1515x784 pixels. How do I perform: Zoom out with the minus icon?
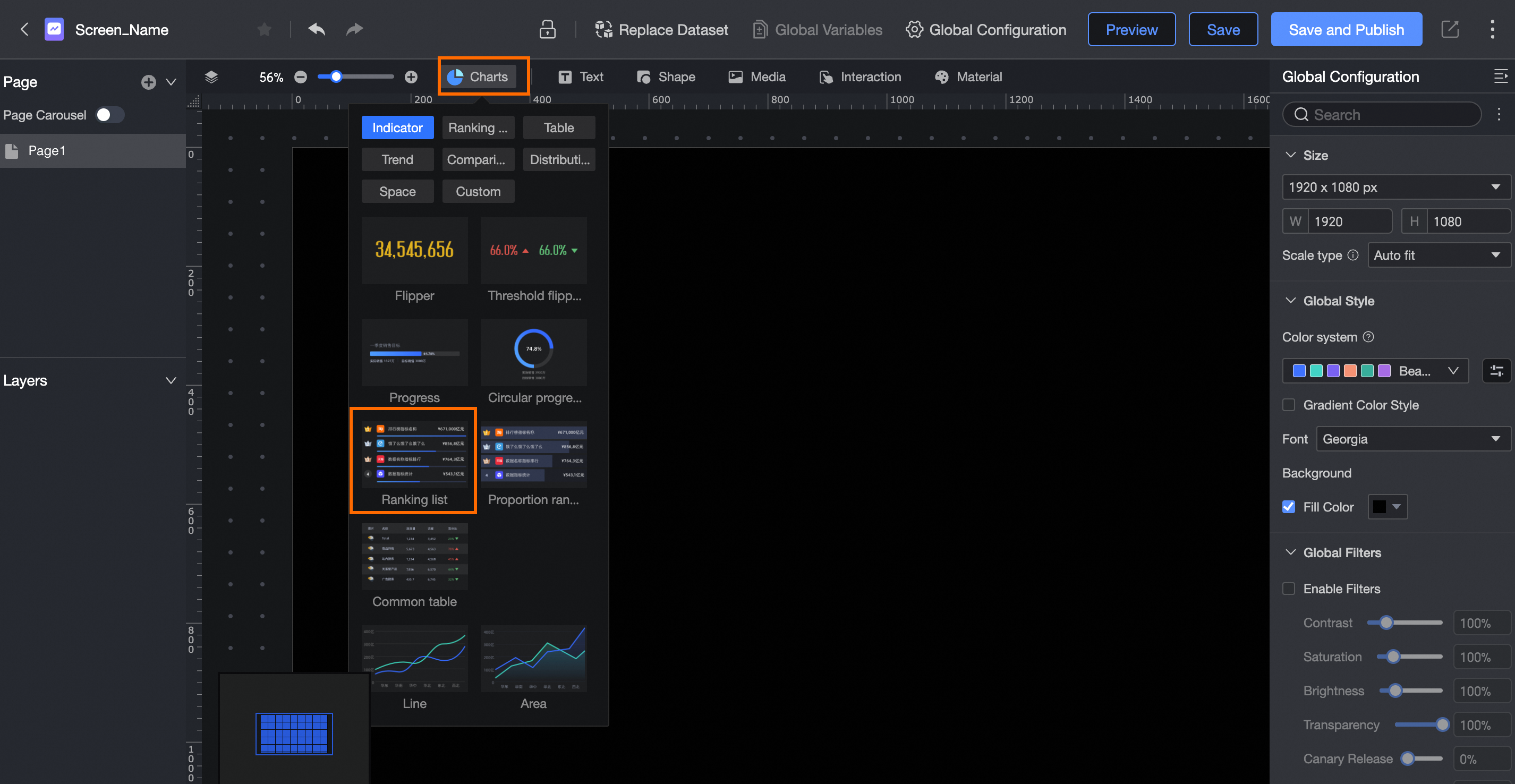pyautogui.click(x=301, y=77)
